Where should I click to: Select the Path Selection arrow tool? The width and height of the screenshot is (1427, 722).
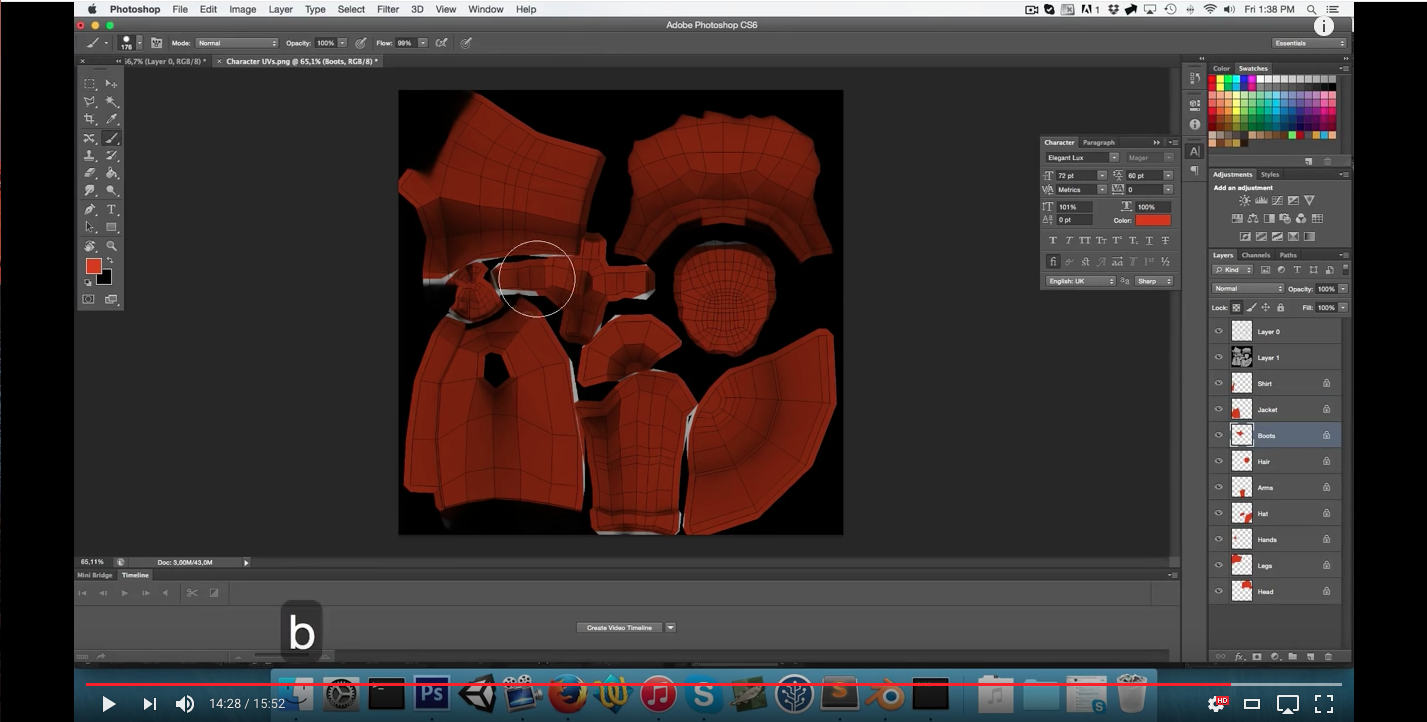pyautogui.click(x=90, y=227)
